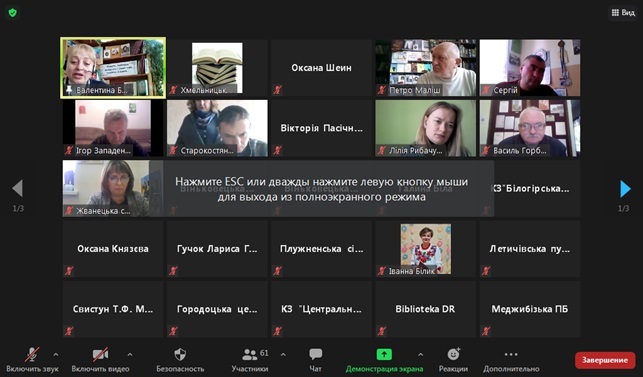Open the Безопасность shield icon

click(180, 354)
